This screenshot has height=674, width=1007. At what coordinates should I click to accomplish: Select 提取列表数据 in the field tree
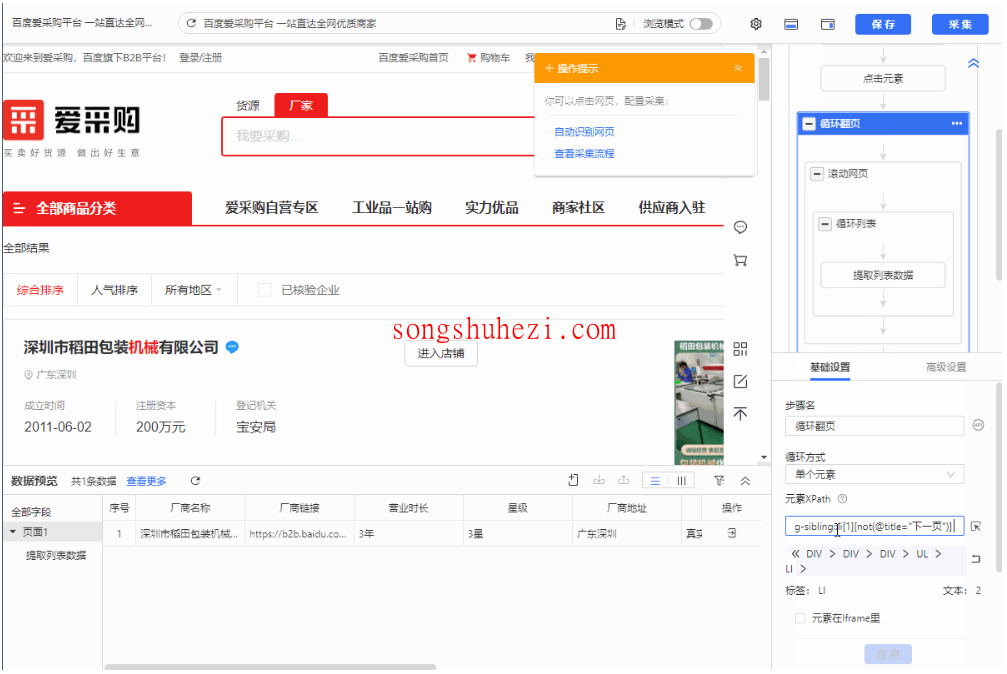tap(56, 555)
